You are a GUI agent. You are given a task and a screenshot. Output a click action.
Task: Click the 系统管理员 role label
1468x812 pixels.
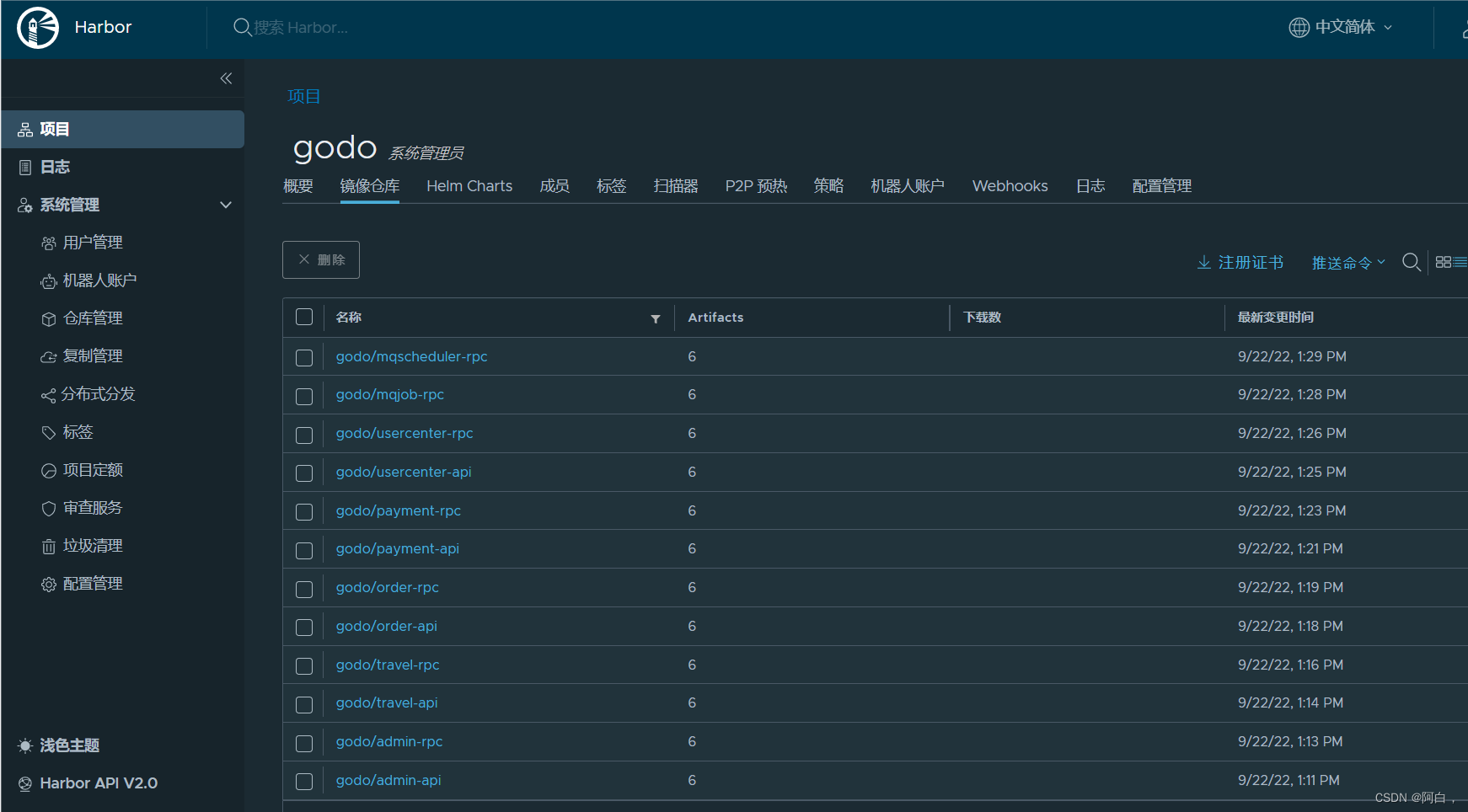426,153
